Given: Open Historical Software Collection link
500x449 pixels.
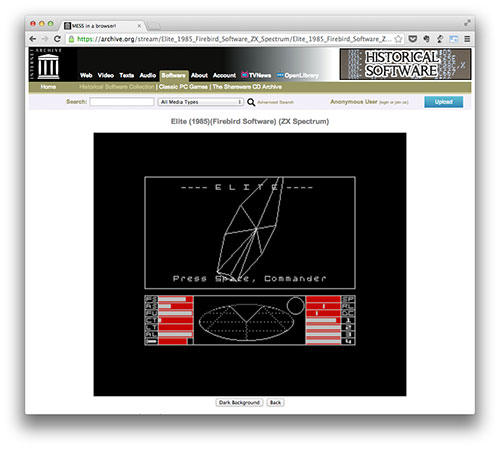Looking at the screenshot, I should click(117, 87).
